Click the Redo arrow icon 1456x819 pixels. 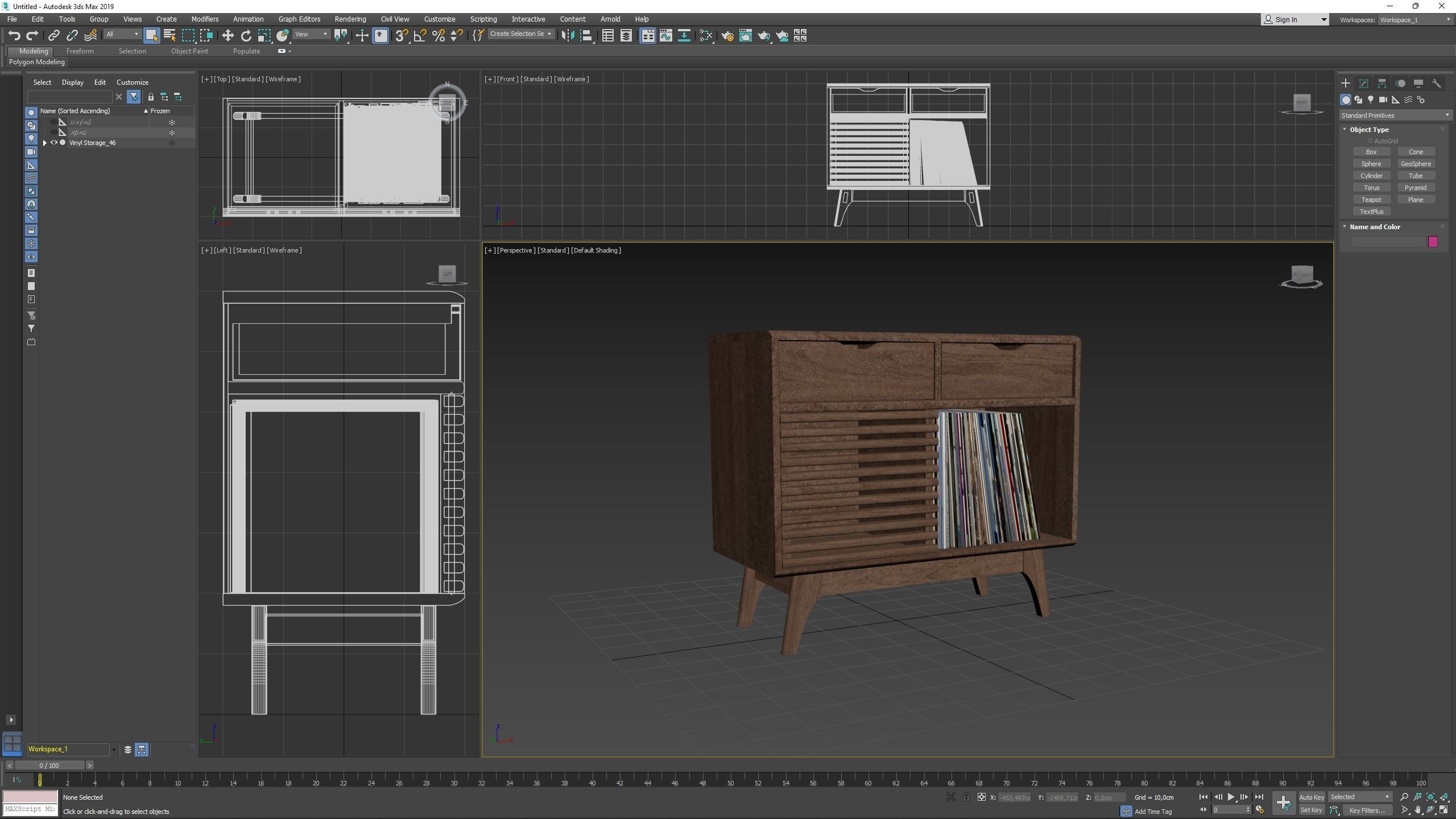coord(32,36)
